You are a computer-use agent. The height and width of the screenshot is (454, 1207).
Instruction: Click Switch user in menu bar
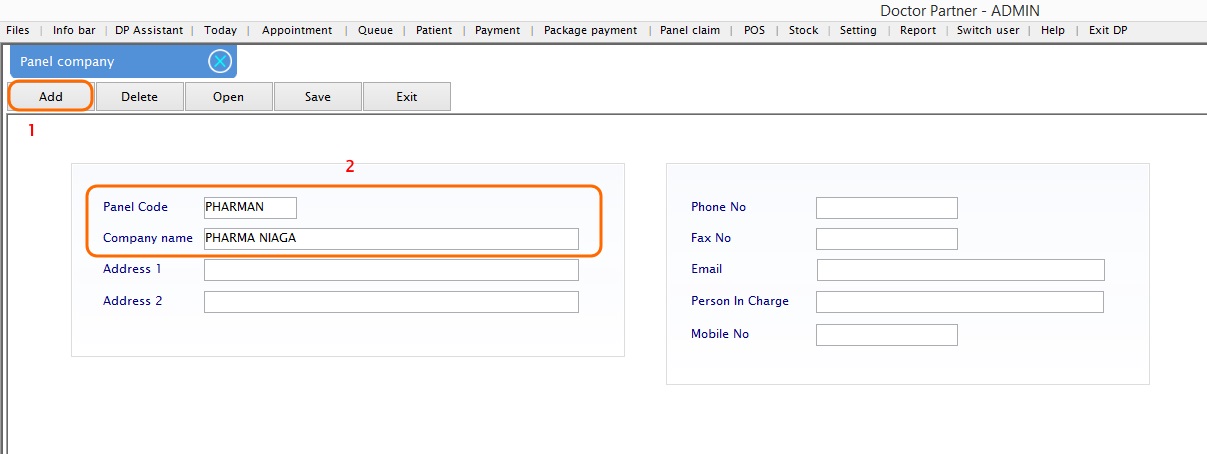tap(988, 30)
